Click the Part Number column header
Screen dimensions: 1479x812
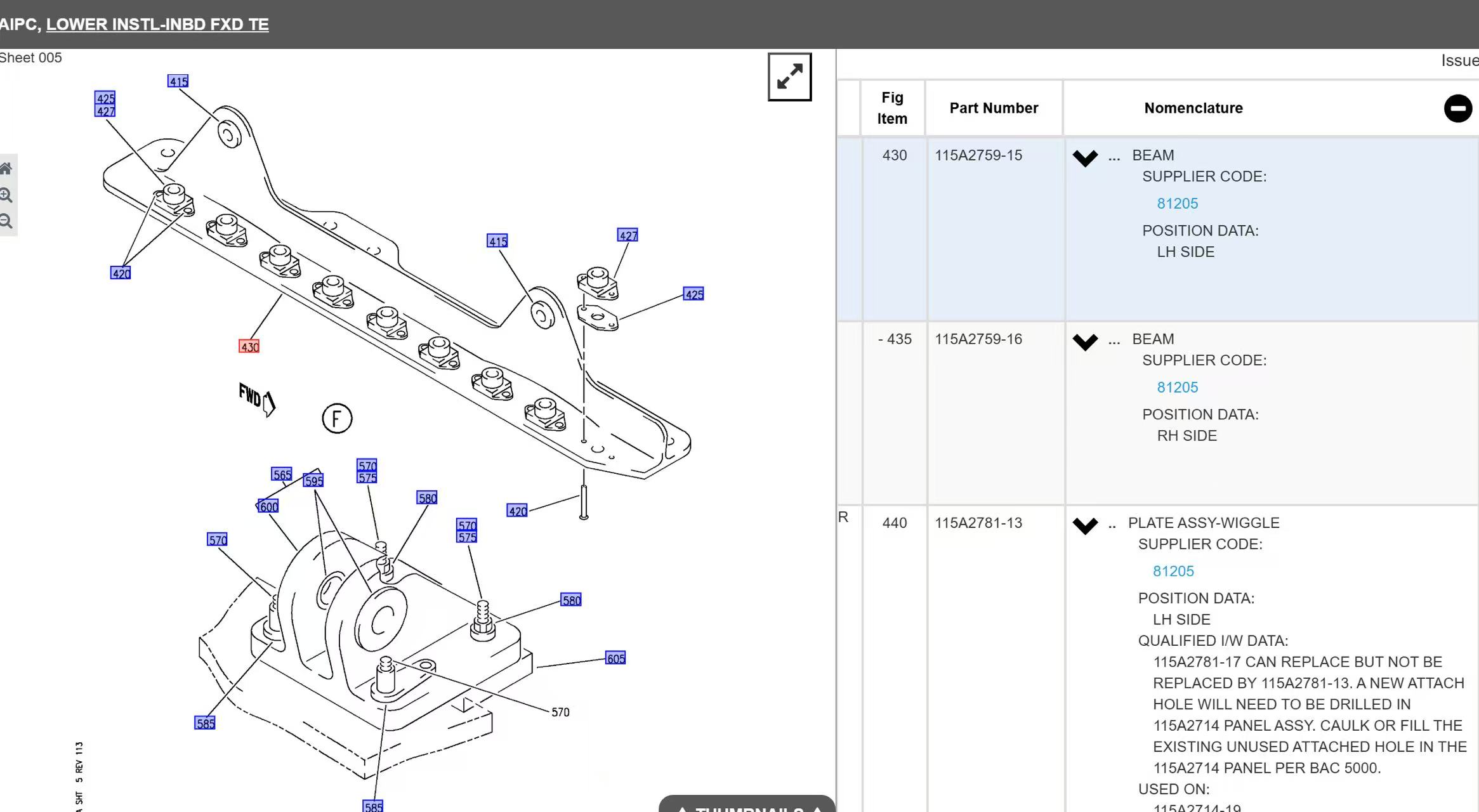[x=994, y=108]
